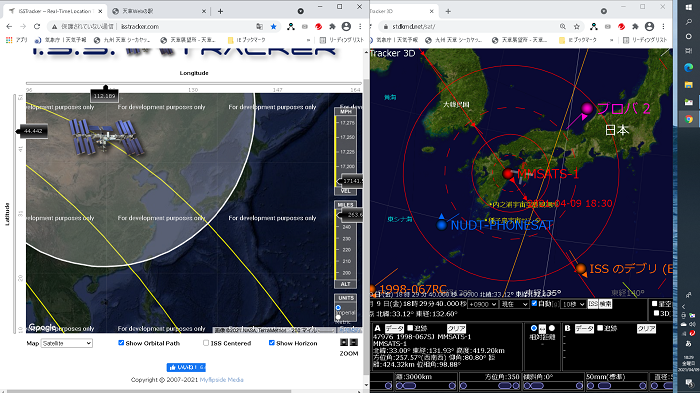
Task: Uncheck Show Orbital Path
Action: [121, 343]
